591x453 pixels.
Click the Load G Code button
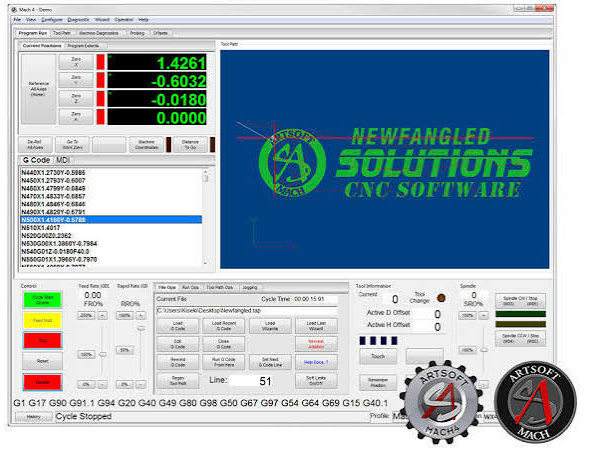coord(178,326)
